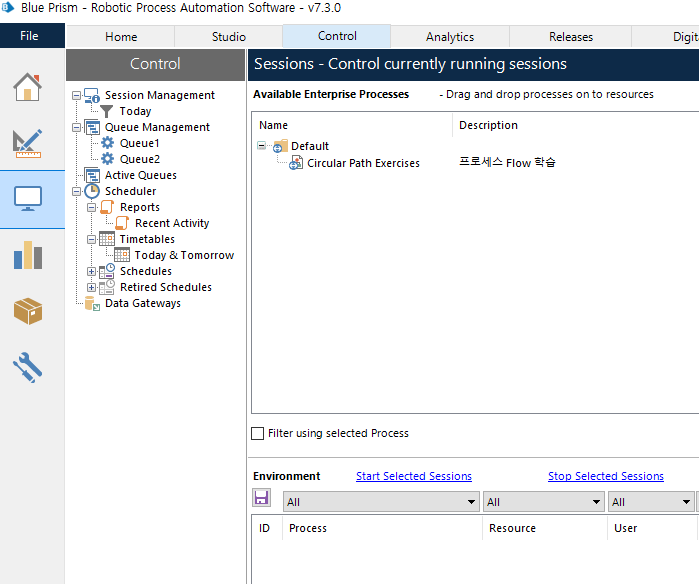
Task: Click the Active Queues icon
Action: pos(92,175)
